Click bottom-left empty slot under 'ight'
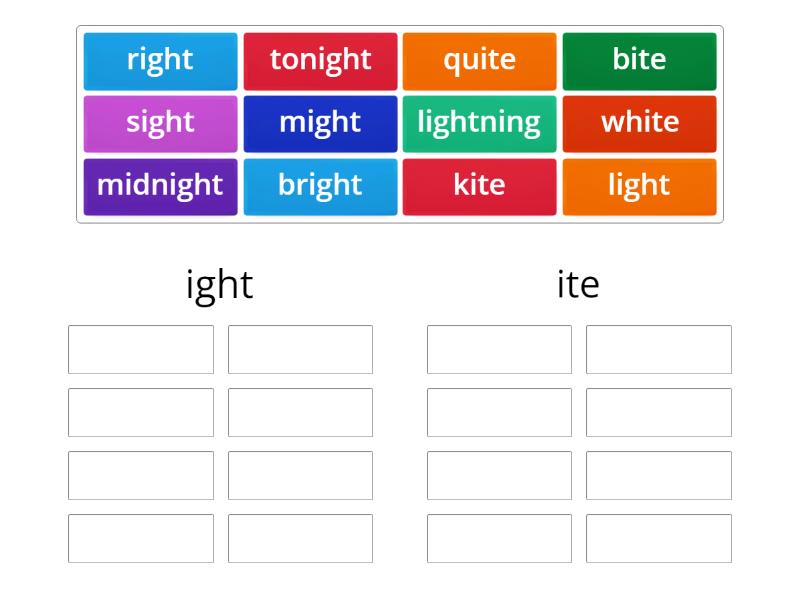The image size is (800, 600). coord(141,538)
